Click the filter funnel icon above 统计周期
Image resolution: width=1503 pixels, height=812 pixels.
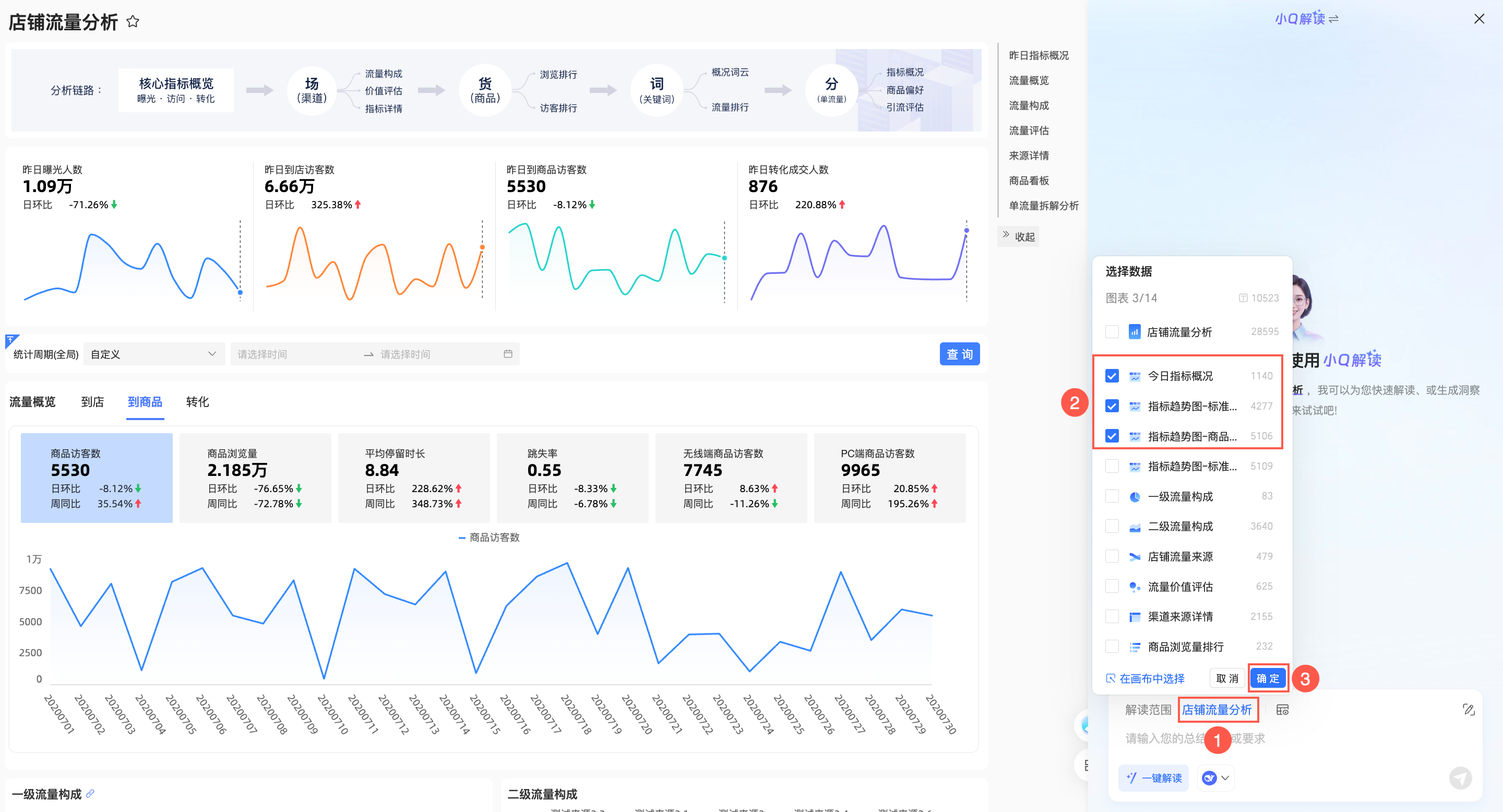pyautogui.click(x=11, y=340)
